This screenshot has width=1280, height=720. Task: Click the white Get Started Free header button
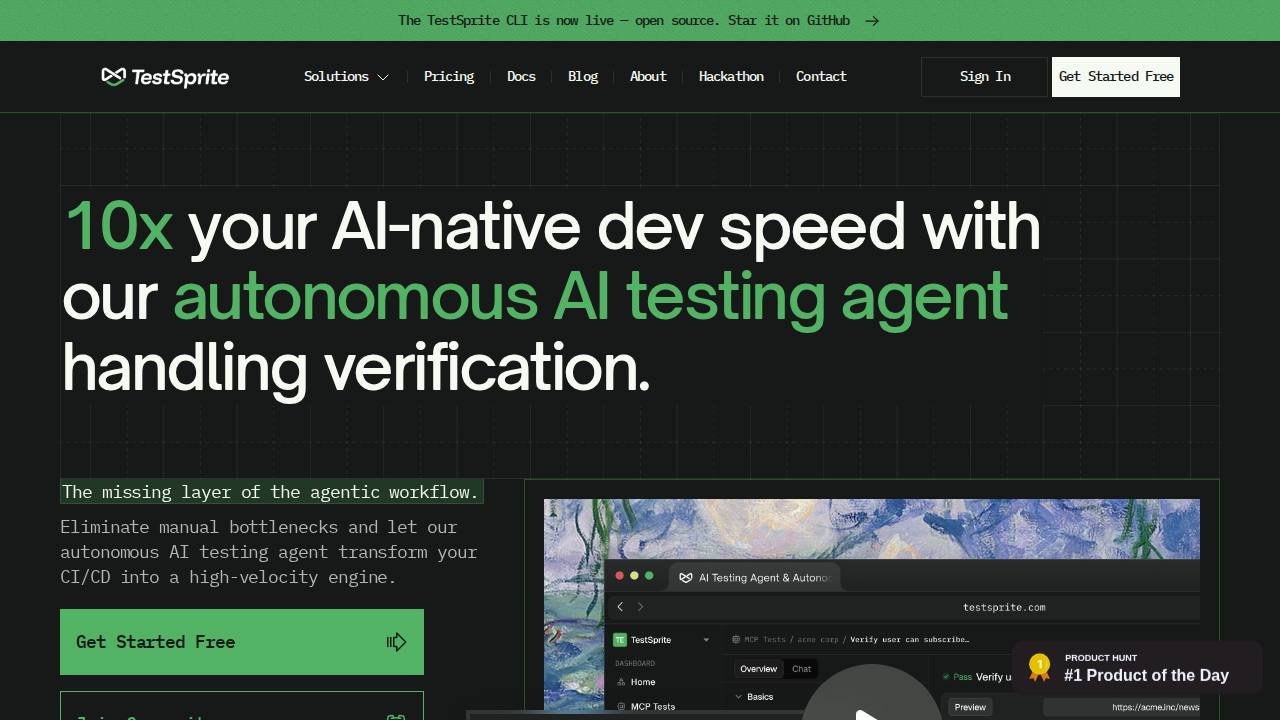[1116, 77]
